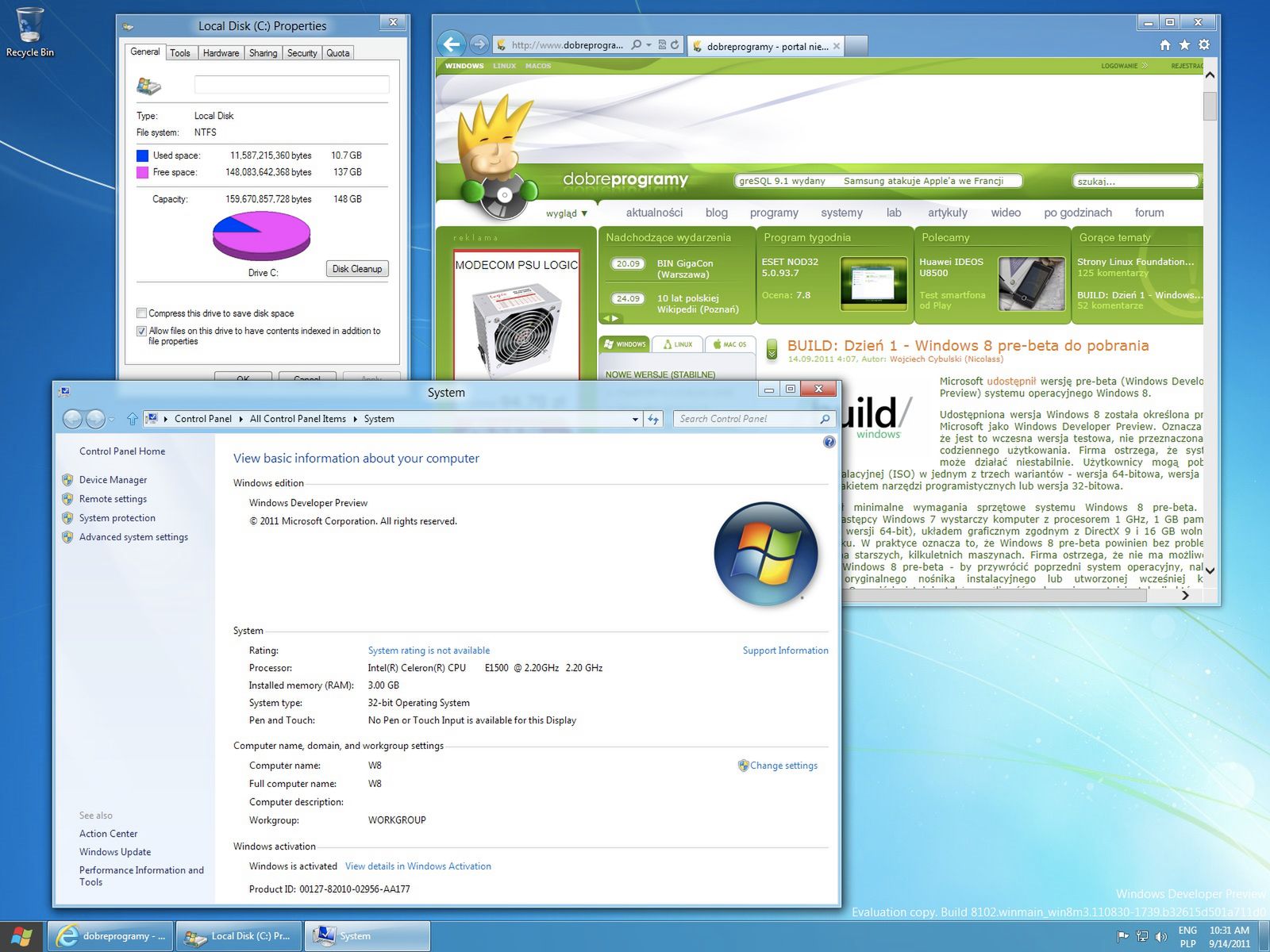Select the LINUX software tab
Viewport: 1270px width, 952px height.
point(678,344)
